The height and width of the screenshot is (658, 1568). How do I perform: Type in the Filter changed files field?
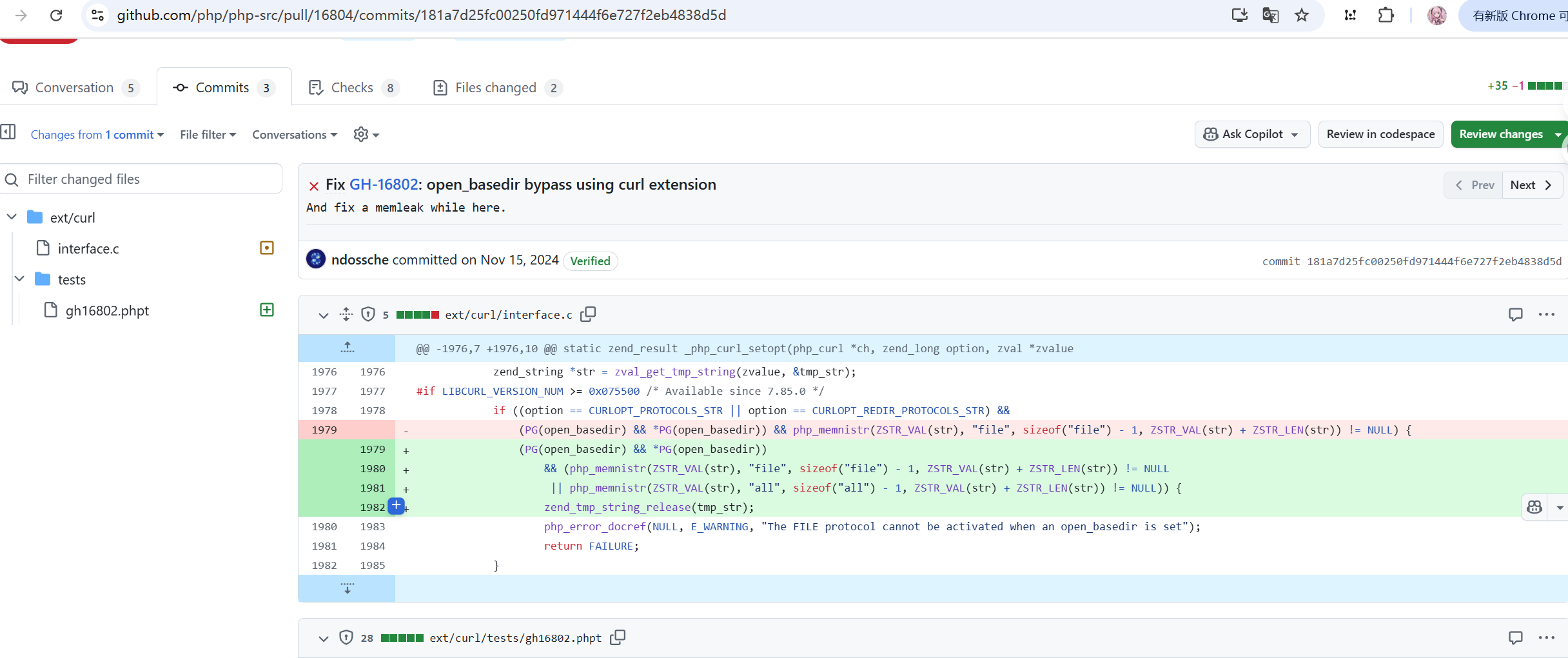point(148,179)
